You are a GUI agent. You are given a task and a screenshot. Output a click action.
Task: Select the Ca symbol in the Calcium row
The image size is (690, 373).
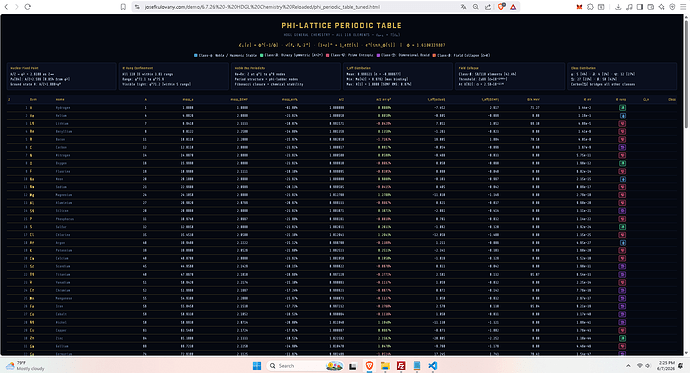(32, 258)
